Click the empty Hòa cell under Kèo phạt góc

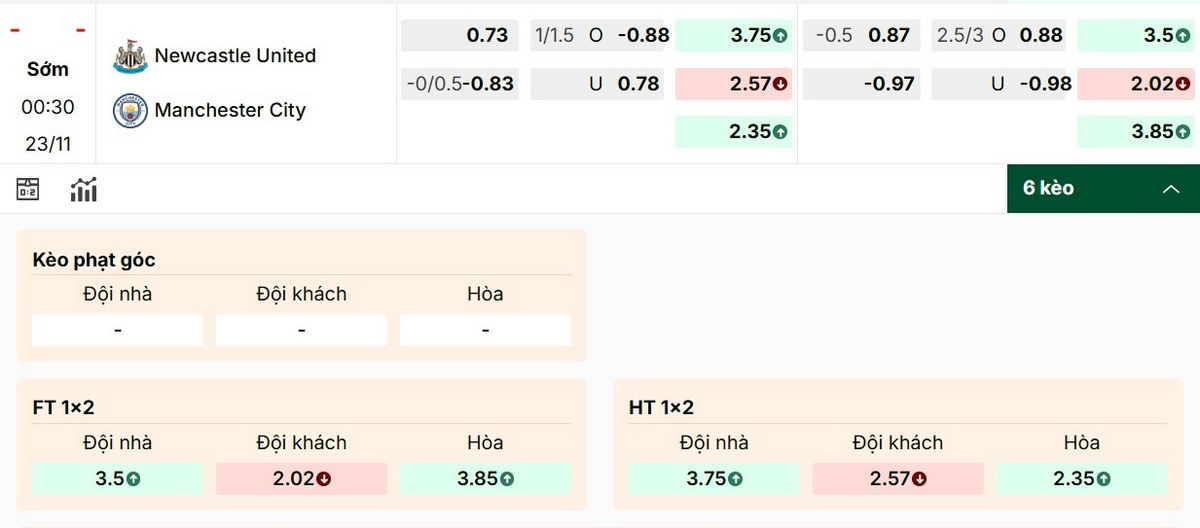(x=485, y=330)
